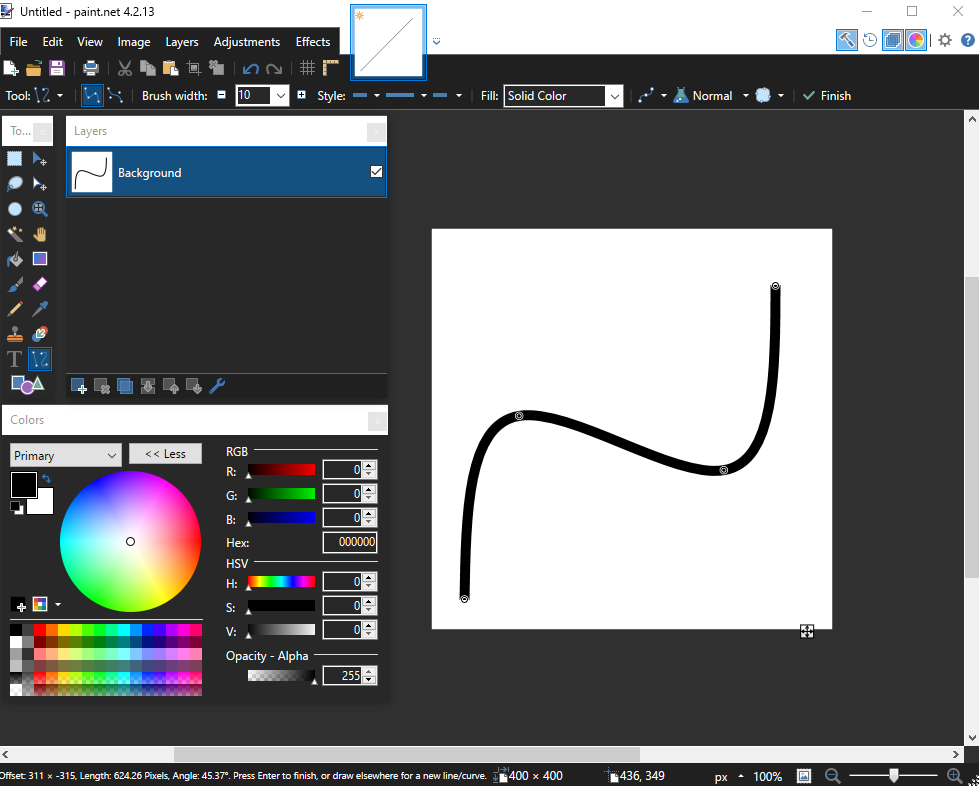The width and height of the screenshot is (979, 786).
Task: Click the Delete Layer icon
Action: [102, 386]
